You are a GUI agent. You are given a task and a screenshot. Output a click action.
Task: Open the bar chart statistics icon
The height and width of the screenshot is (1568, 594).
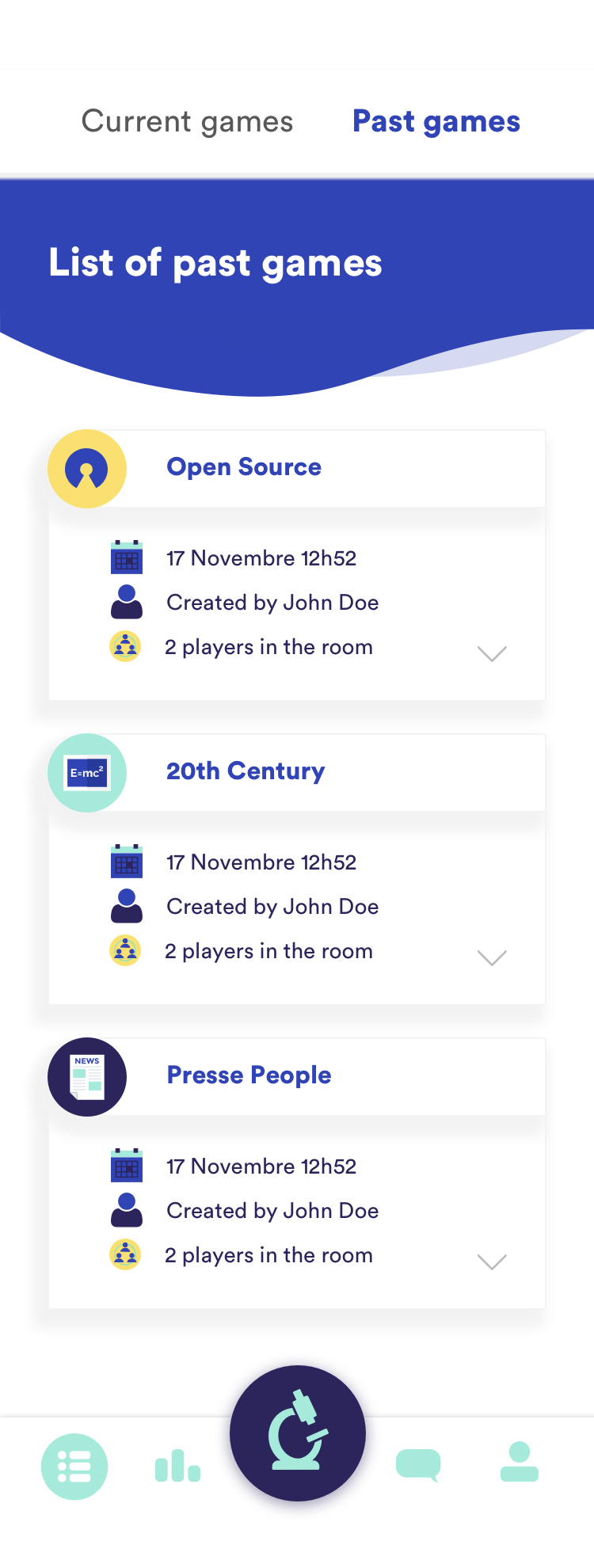click(x=177, y=1466)
